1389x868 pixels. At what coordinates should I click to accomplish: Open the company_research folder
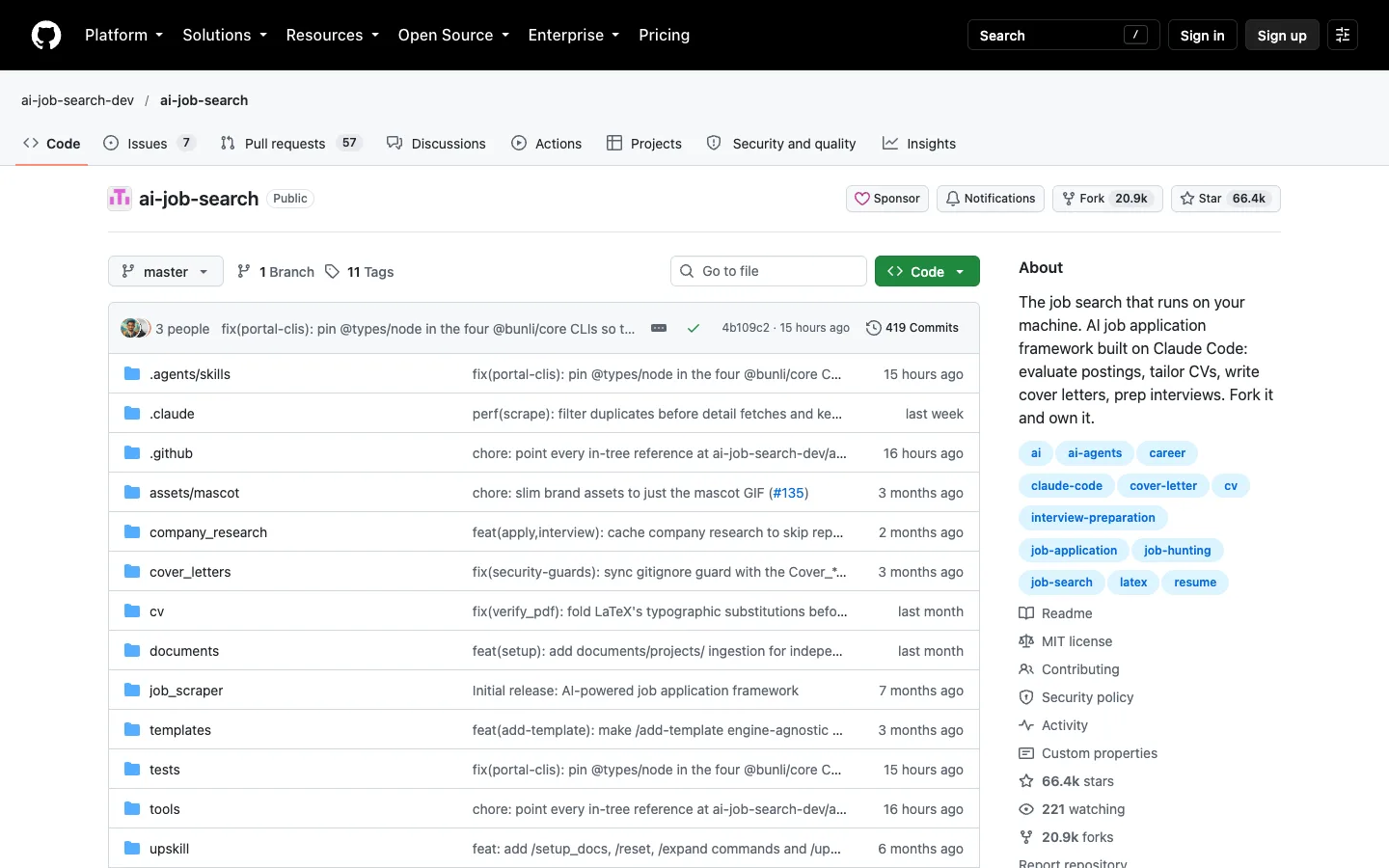tap(208, 532)
